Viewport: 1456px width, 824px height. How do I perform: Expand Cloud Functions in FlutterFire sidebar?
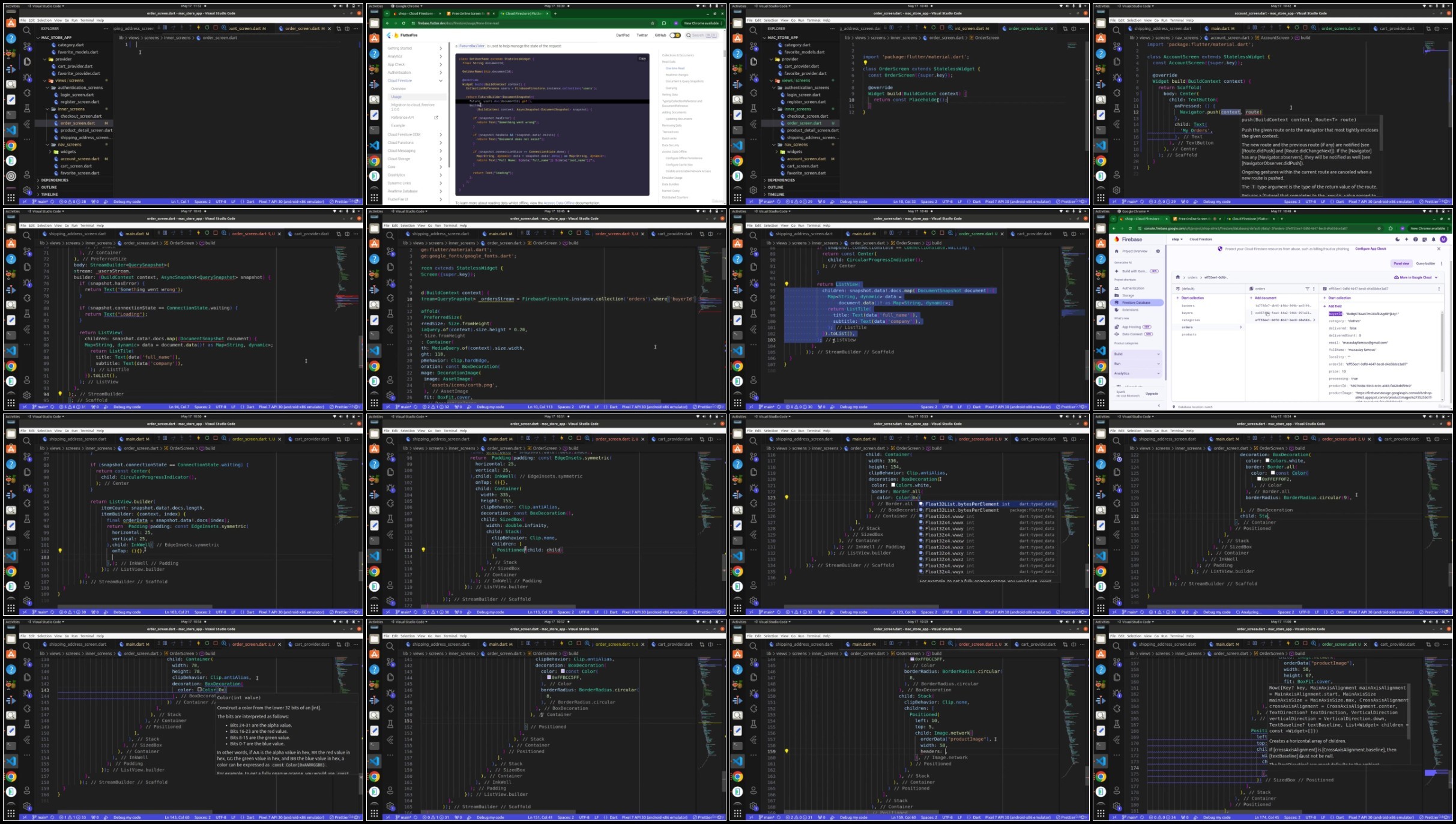[440, 143]
